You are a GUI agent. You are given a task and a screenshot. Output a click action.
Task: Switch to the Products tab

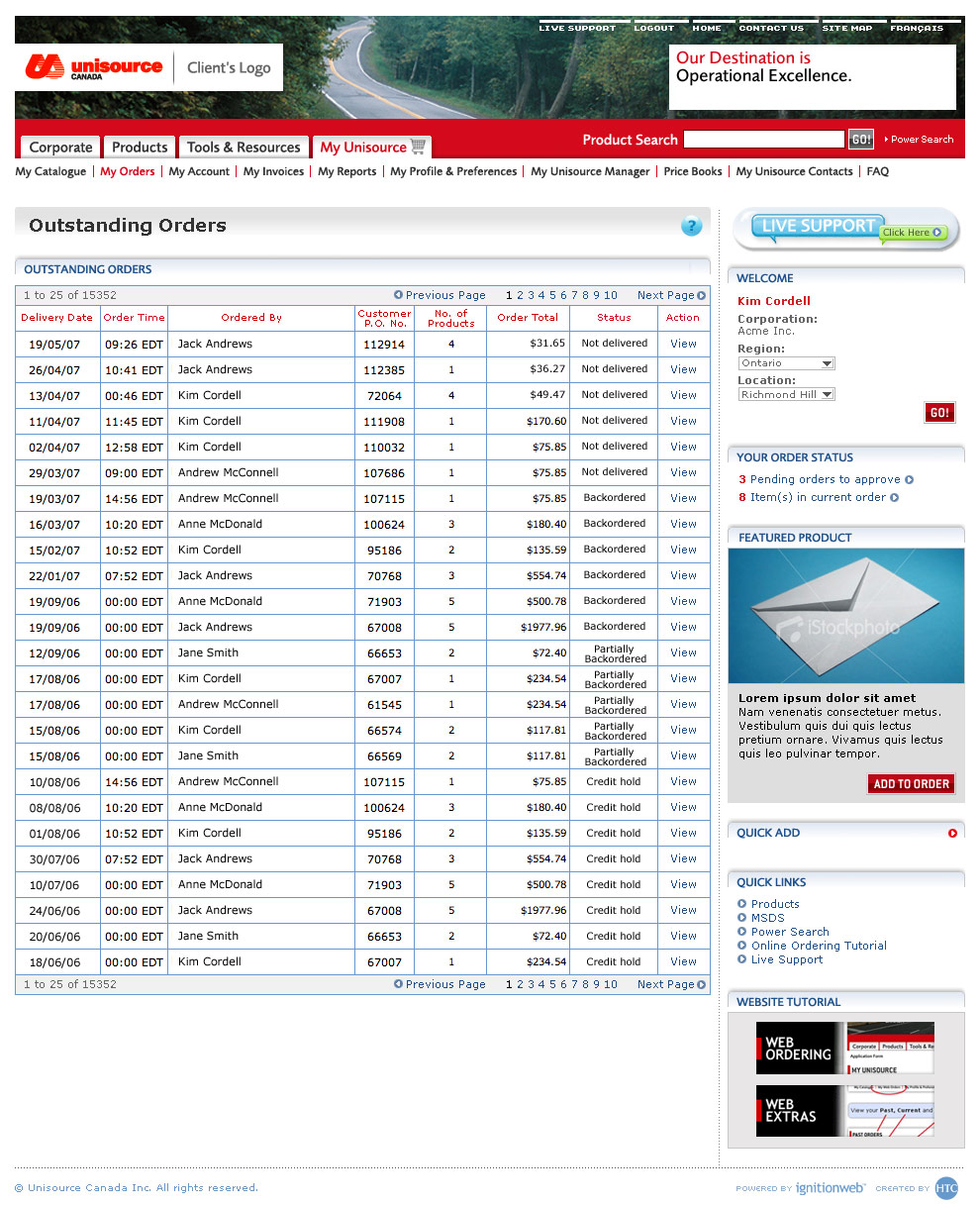[x=140, y=148]
